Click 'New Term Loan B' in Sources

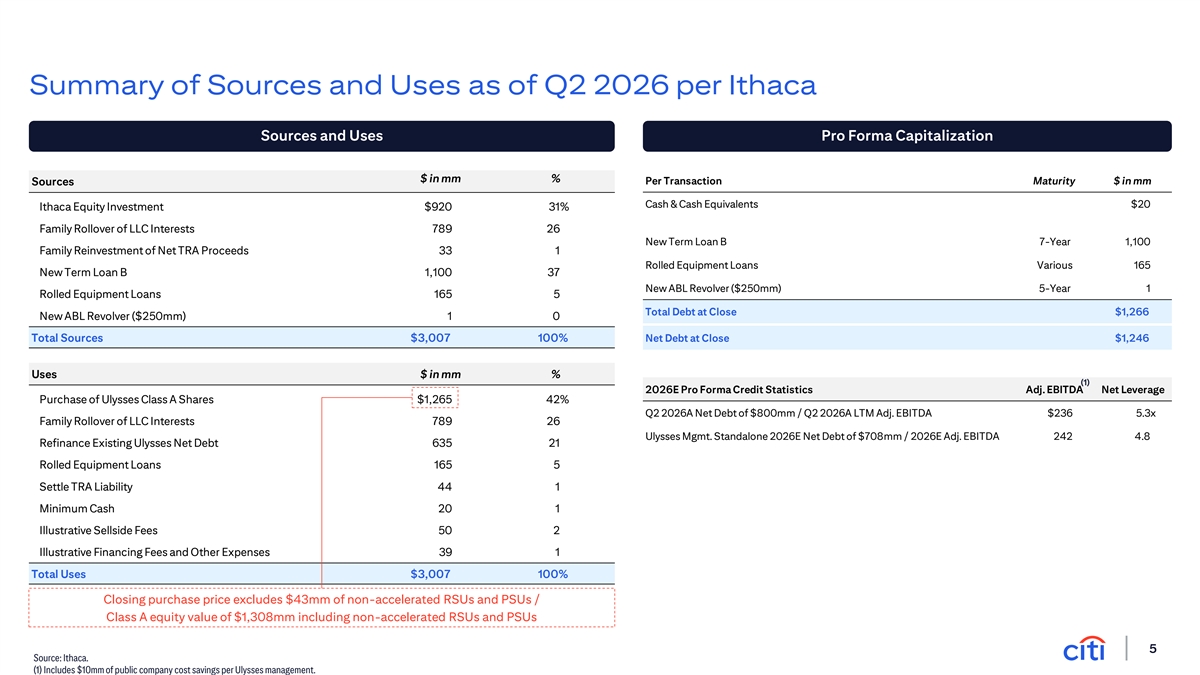tap(83, 272)
